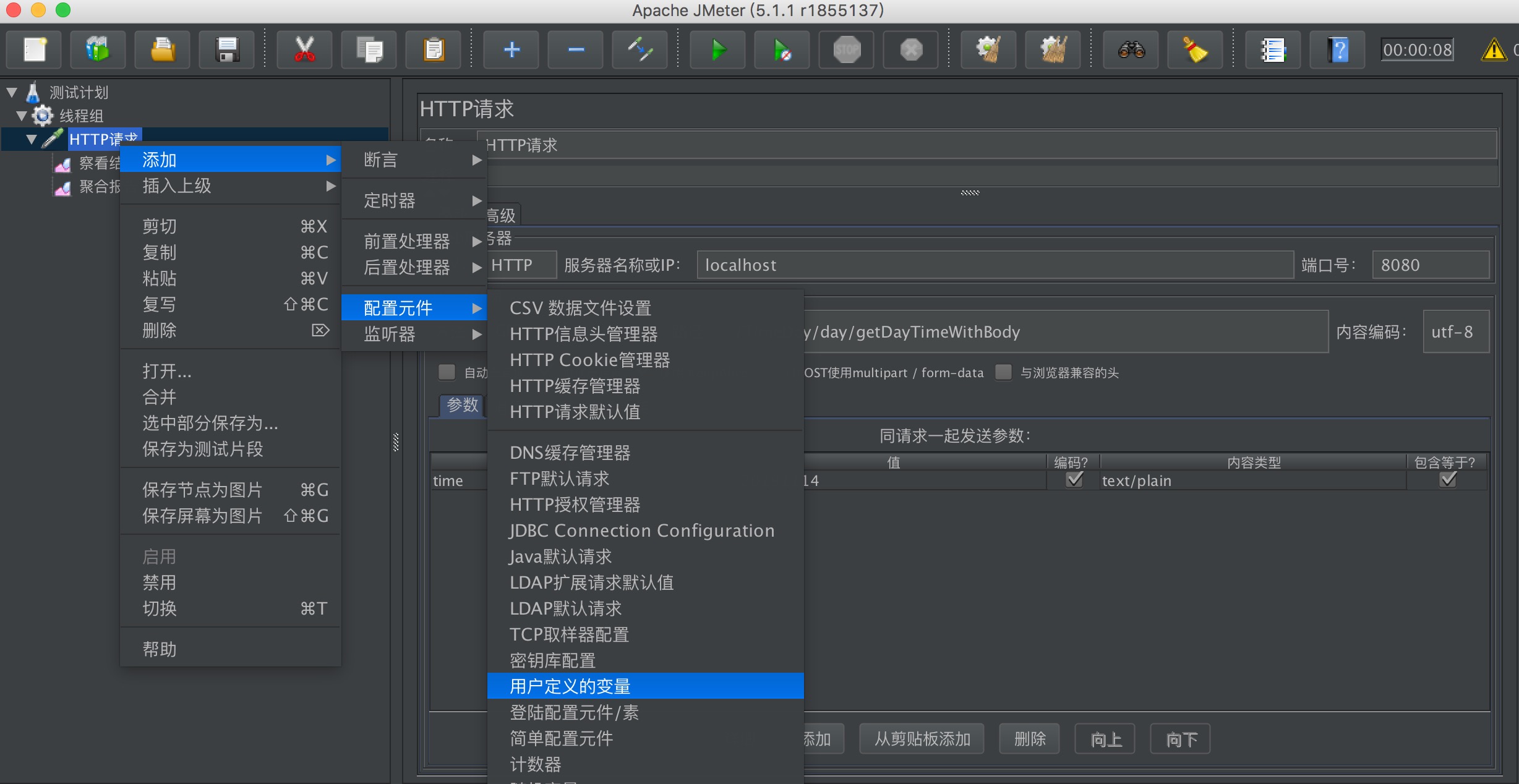
Task: Click the Open file folder icon
Action: (163, 49)
